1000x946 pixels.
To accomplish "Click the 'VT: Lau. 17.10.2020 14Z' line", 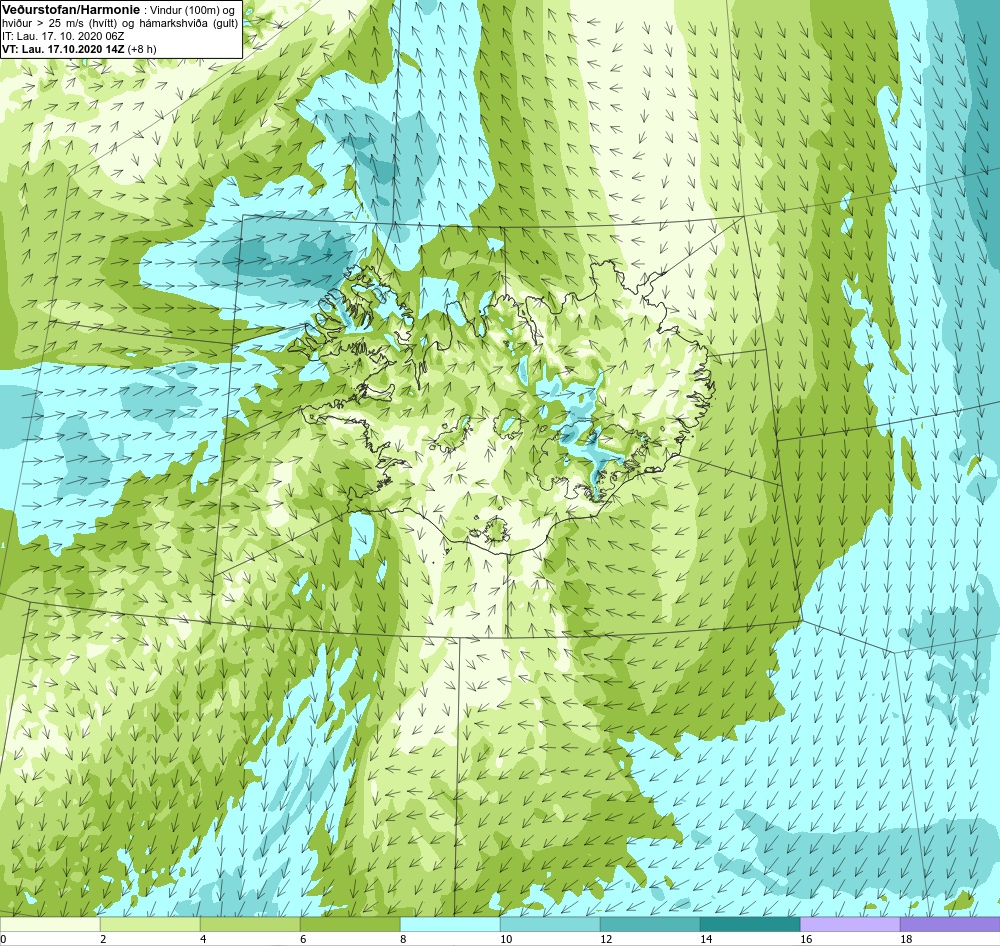I will point(64,49).
